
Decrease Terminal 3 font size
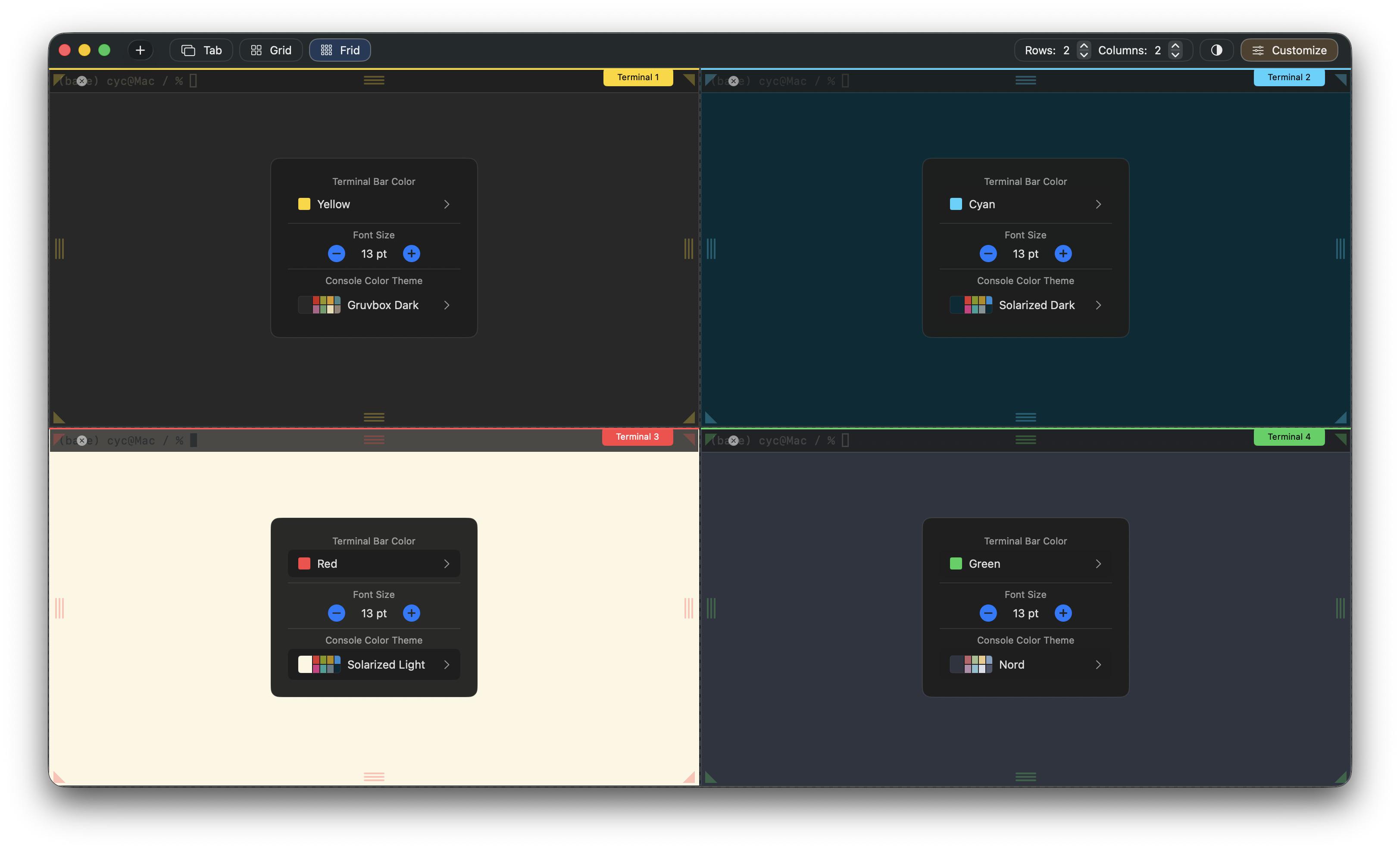point(336,613)
